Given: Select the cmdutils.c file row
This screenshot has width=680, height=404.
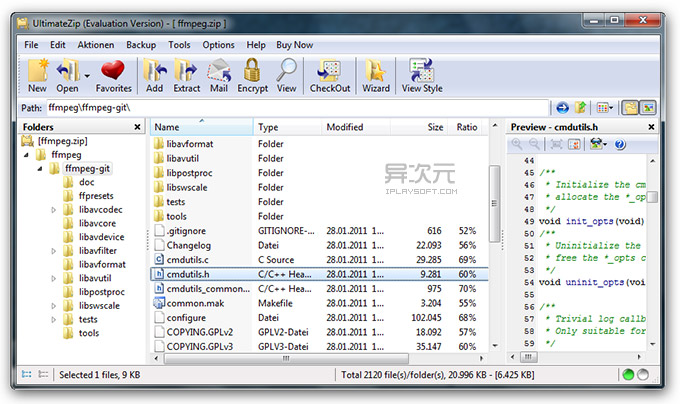Looking at the screenshot, I should (x=319, y=260).
